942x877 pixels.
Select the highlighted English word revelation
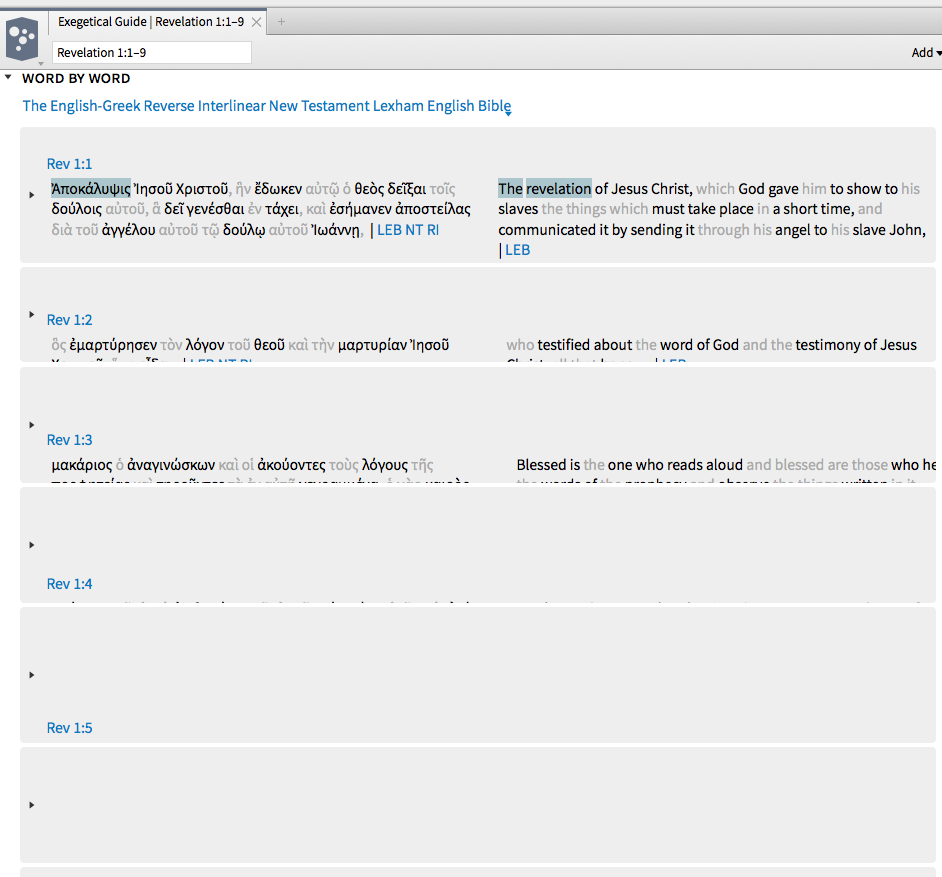pyautogui.click(x=556, y=186)
